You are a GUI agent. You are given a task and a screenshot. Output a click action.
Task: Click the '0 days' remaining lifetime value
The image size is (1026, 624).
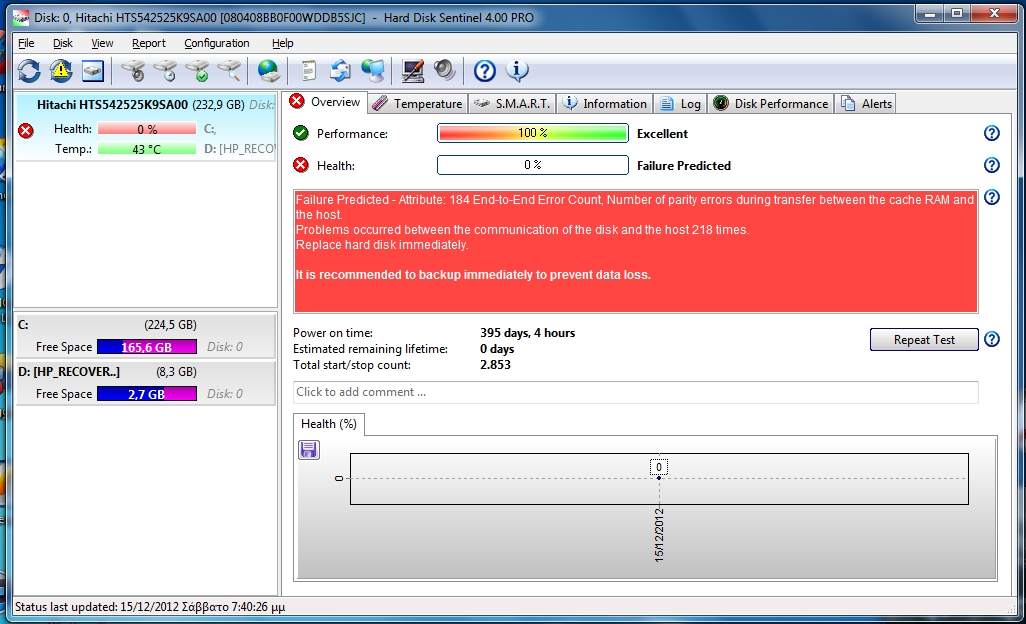click(x=497, y=349)
